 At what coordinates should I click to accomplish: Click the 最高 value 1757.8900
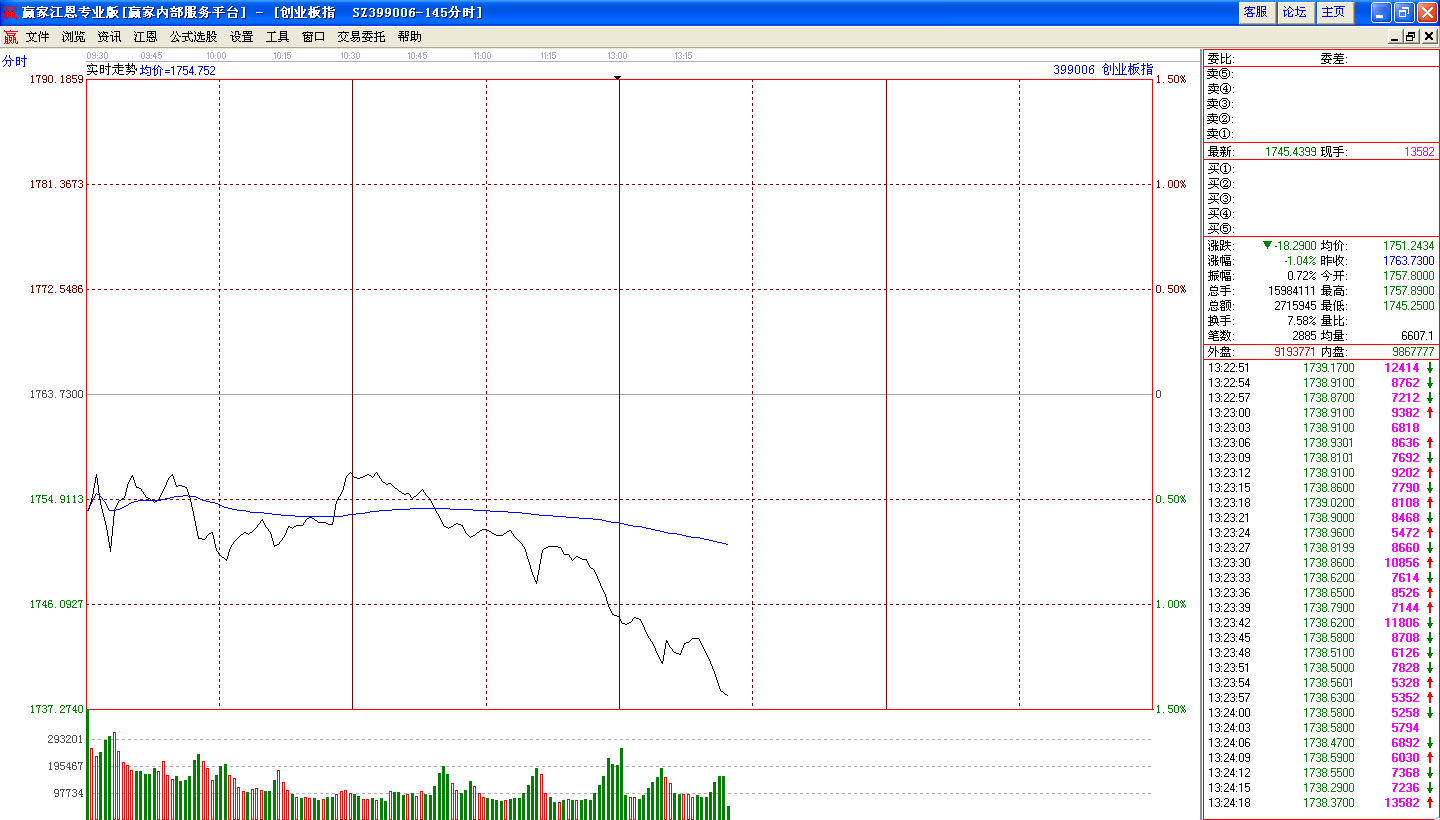(x=1409, y=291)
